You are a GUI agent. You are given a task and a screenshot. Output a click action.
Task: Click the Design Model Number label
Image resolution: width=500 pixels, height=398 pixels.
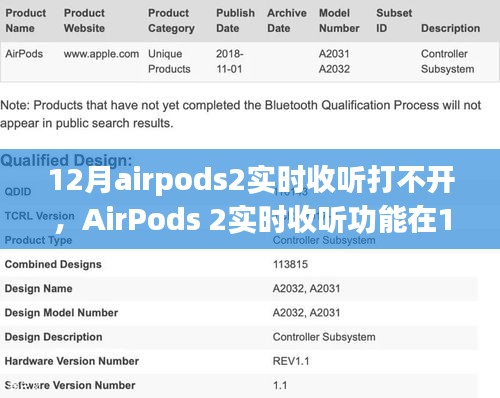pyautogui.click(x=61, y=313)
